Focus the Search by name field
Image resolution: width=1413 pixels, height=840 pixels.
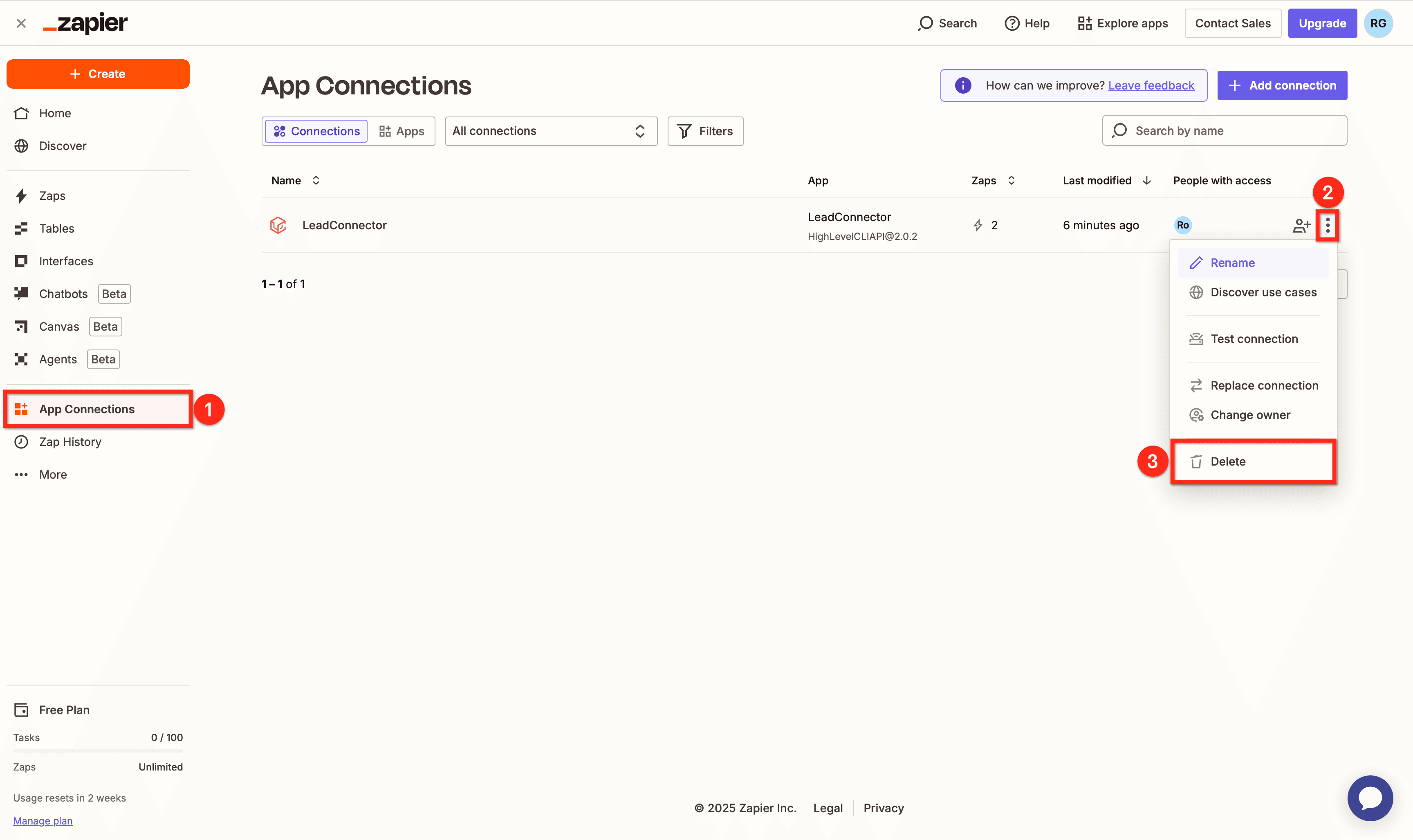(1225, 131)
